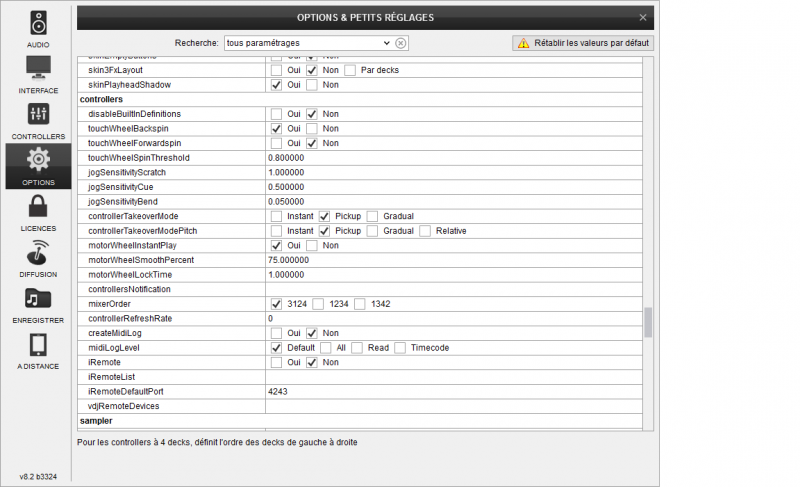Select the touchWheelSpinThreshold setting name
The image size is (800, 487).
tap(139, 158)
